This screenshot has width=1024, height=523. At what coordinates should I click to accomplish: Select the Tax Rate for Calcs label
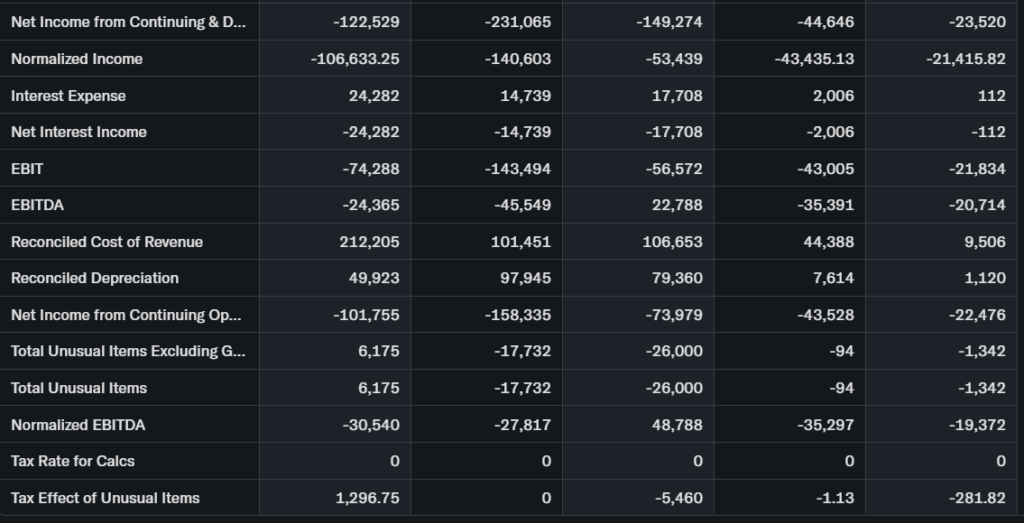coord(73,461)
